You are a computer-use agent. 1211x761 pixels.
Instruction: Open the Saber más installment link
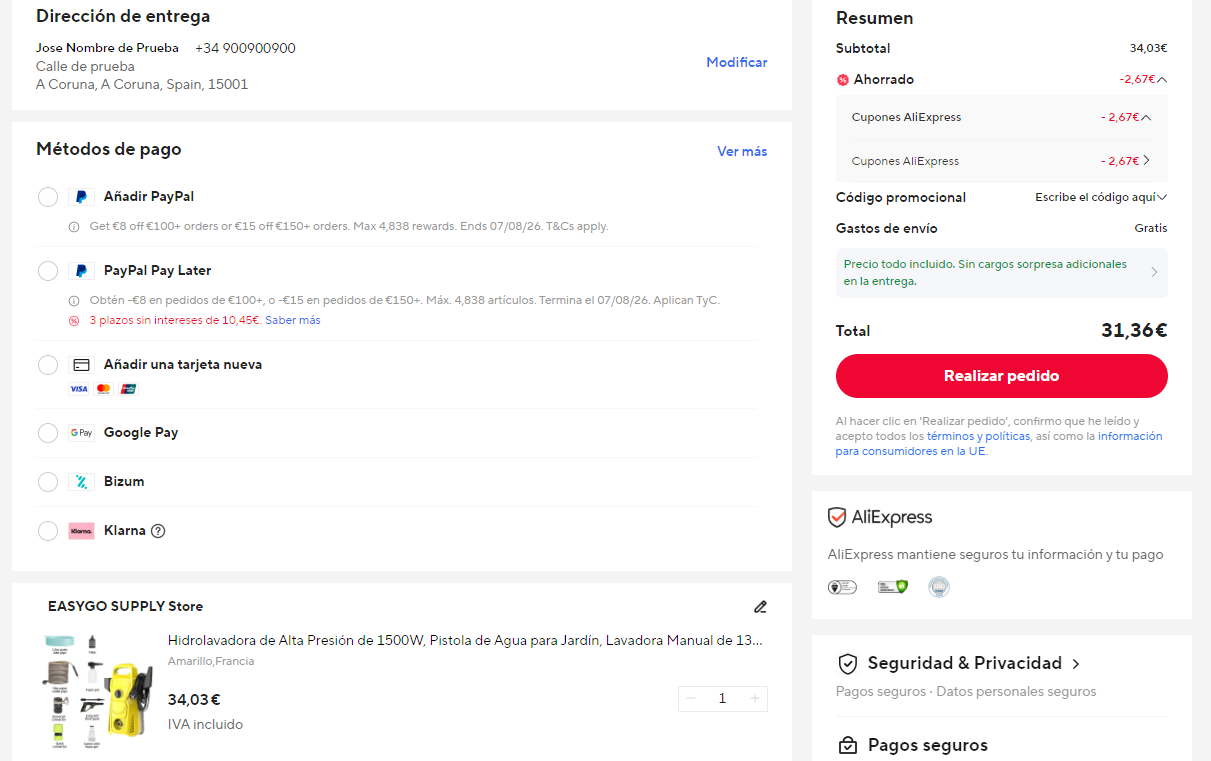click(x=293, y=321)
